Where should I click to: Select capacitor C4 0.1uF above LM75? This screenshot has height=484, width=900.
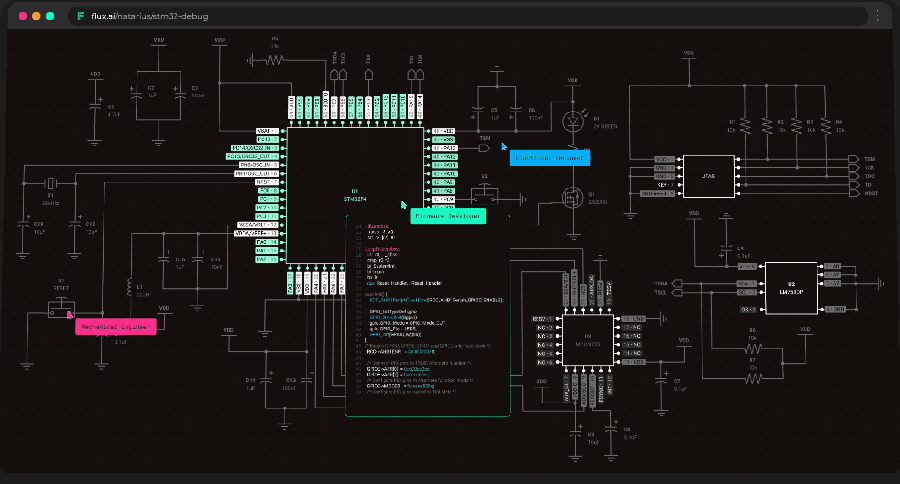pyautogui.click(x=726, y=249)
